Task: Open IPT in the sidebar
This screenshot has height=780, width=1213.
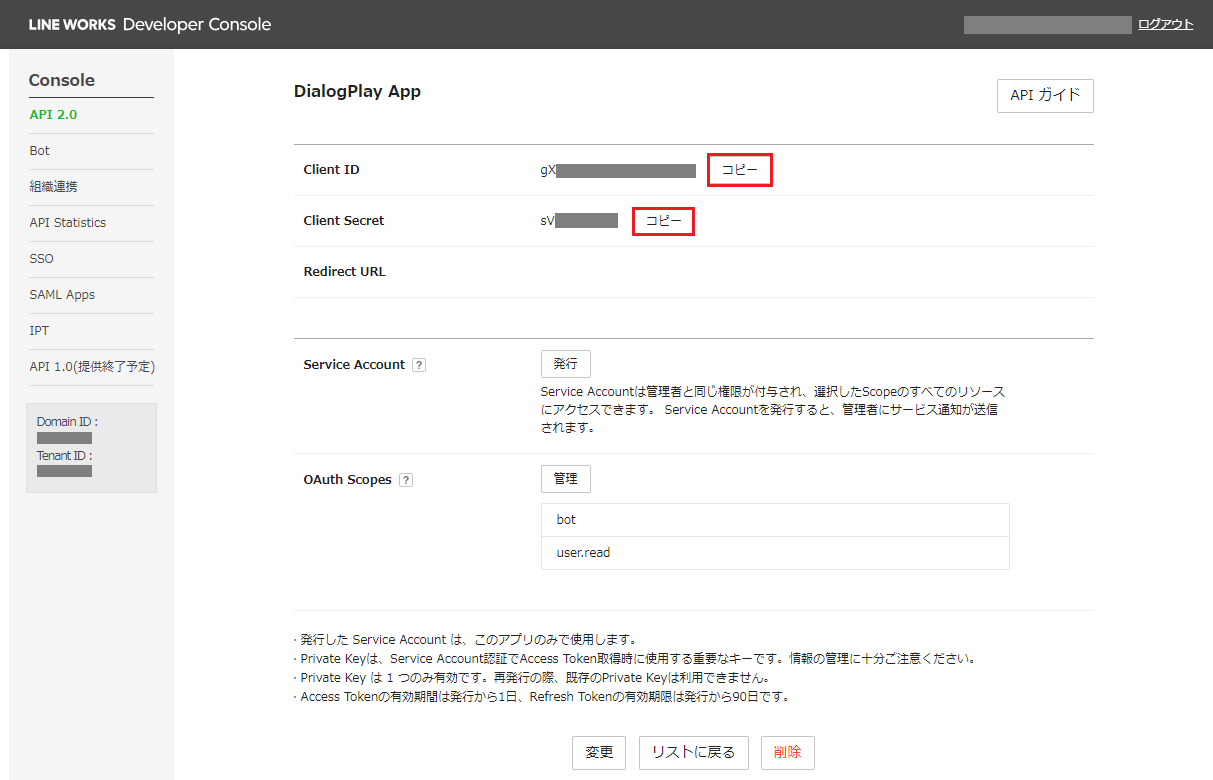Action: pos(39,331)
